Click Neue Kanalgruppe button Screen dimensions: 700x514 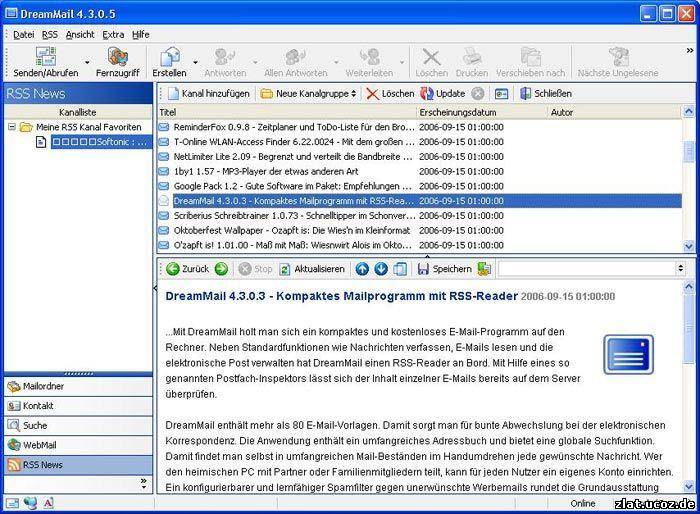pyautogui.click(x=308, y=94)
